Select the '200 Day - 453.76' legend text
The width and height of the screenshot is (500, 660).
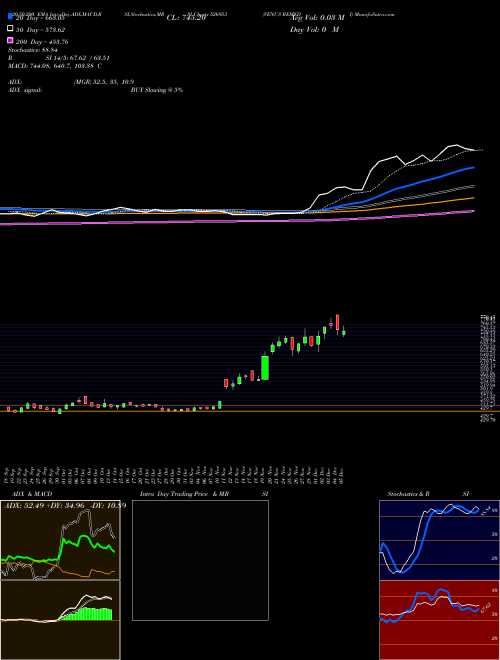click(x=42, y=42)
